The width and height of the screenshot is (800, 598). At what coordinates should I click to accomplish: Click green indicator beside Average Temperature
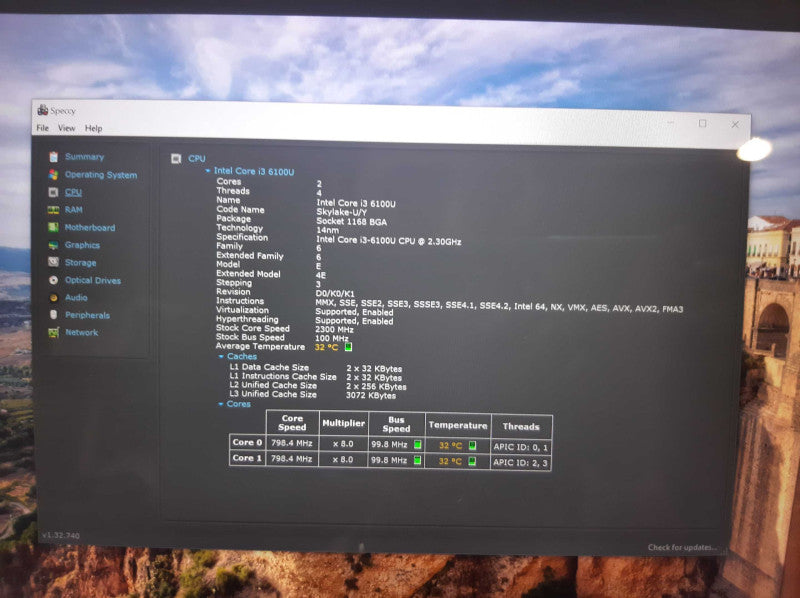(348, 347)
